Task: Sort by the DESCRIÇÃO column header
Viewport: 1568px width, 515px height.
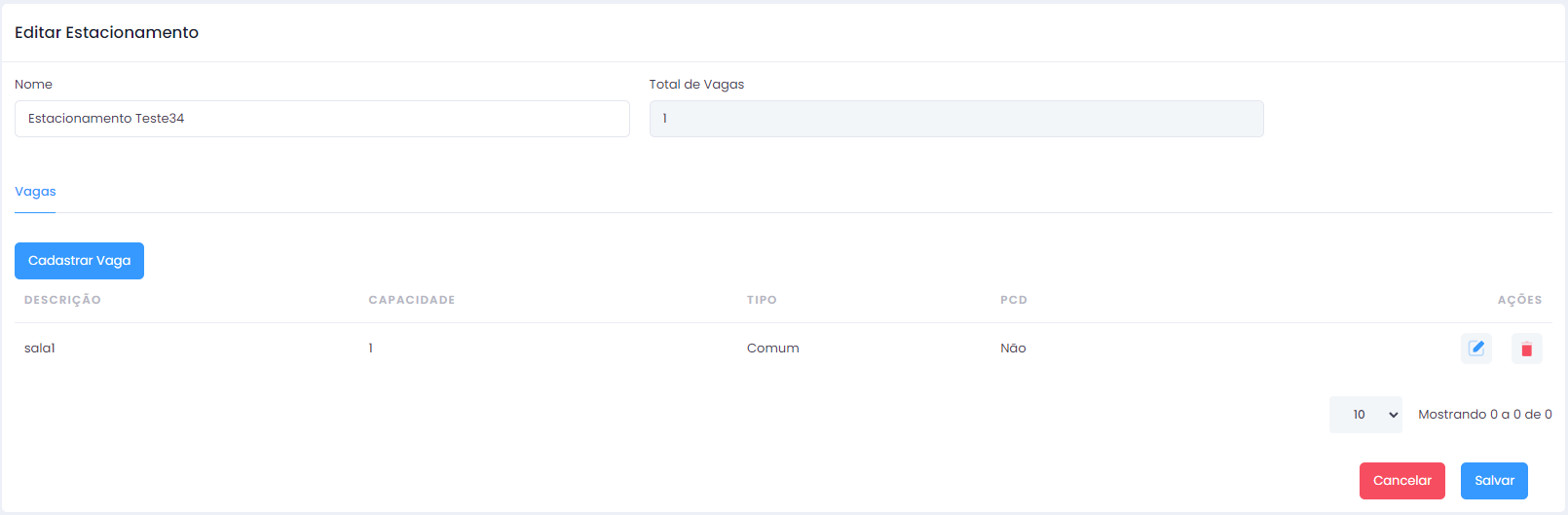Action: [62, 300]
